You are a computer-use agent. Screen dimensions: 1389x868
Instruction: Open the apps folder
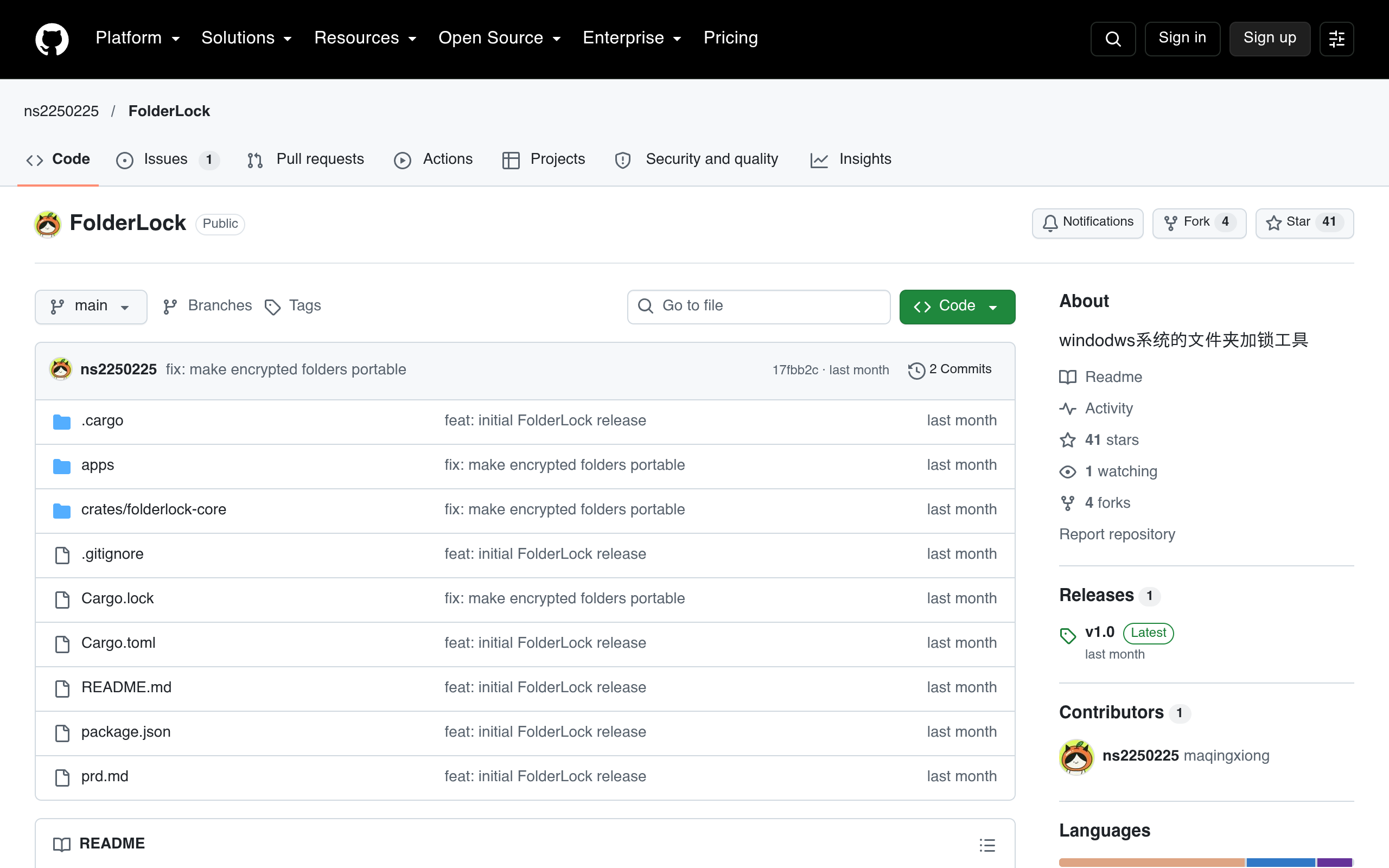point(98,465)
